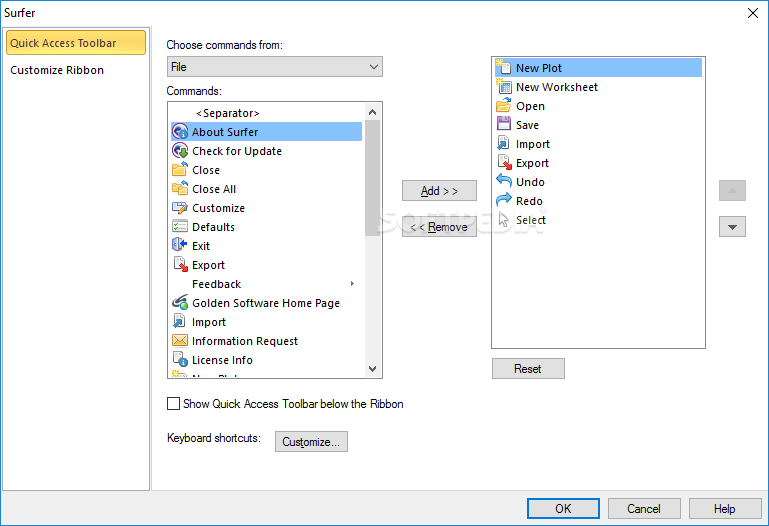Close the Surfer dialog window
The width and height of the screenshot is (769, 526).
(753, 13)
